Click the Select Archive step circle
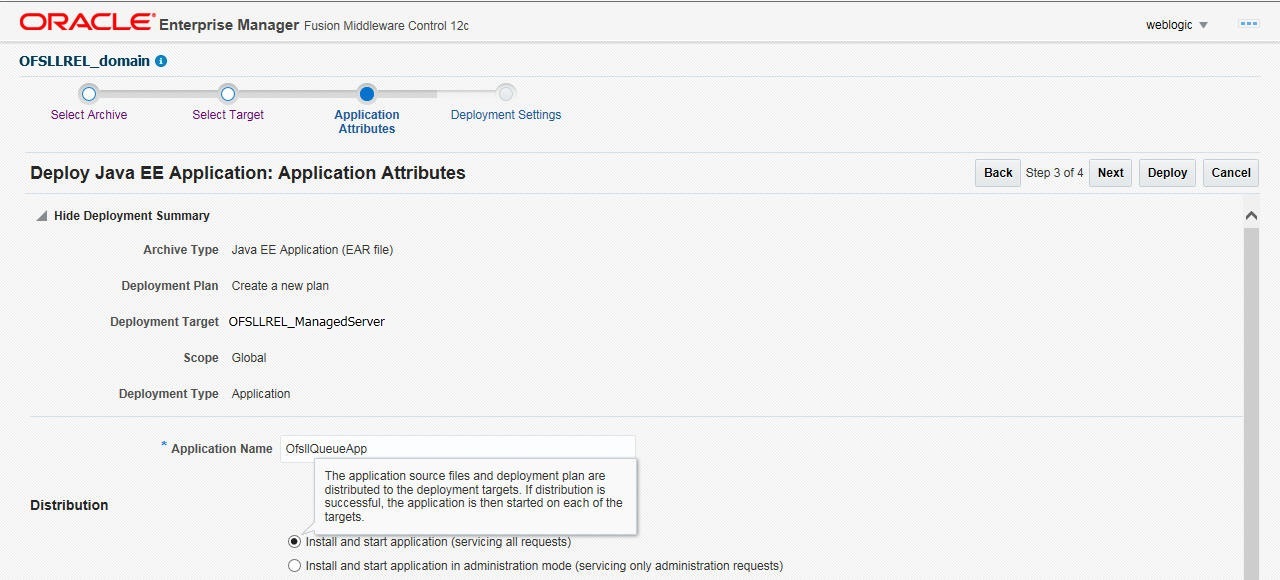 pos(89,94)
